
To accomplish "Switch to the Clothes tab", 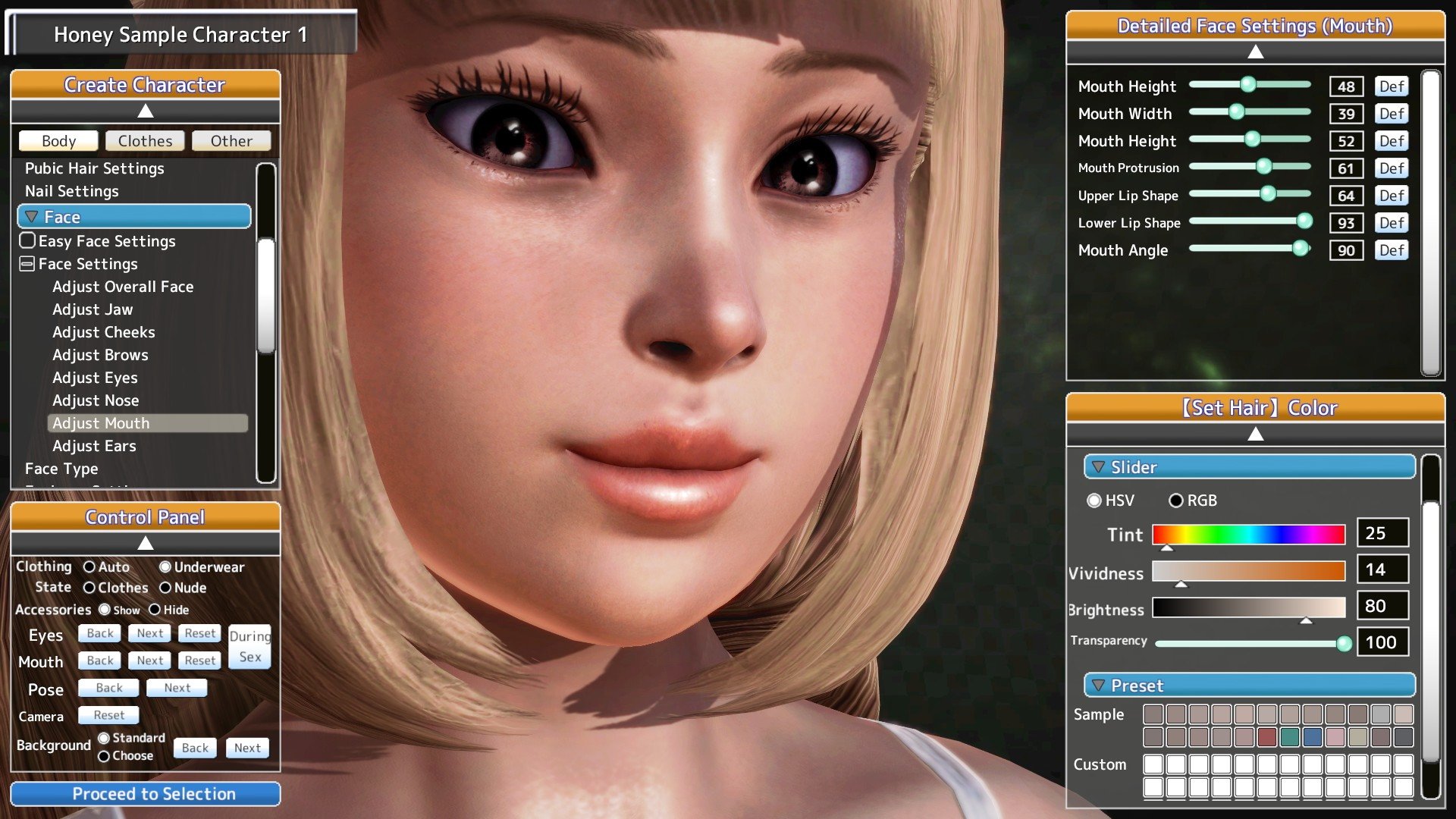I will [145, 141].
